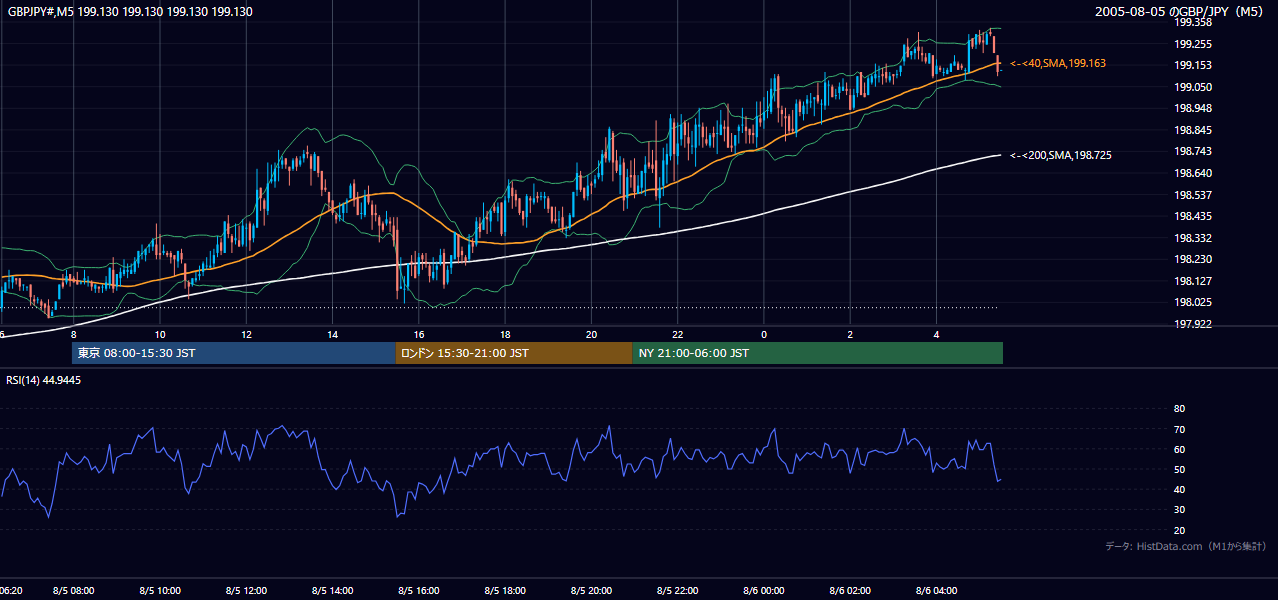Click the 8/6 00:00 bottom time label
This screenshot has width=1278, height=600.
[763, 590]
